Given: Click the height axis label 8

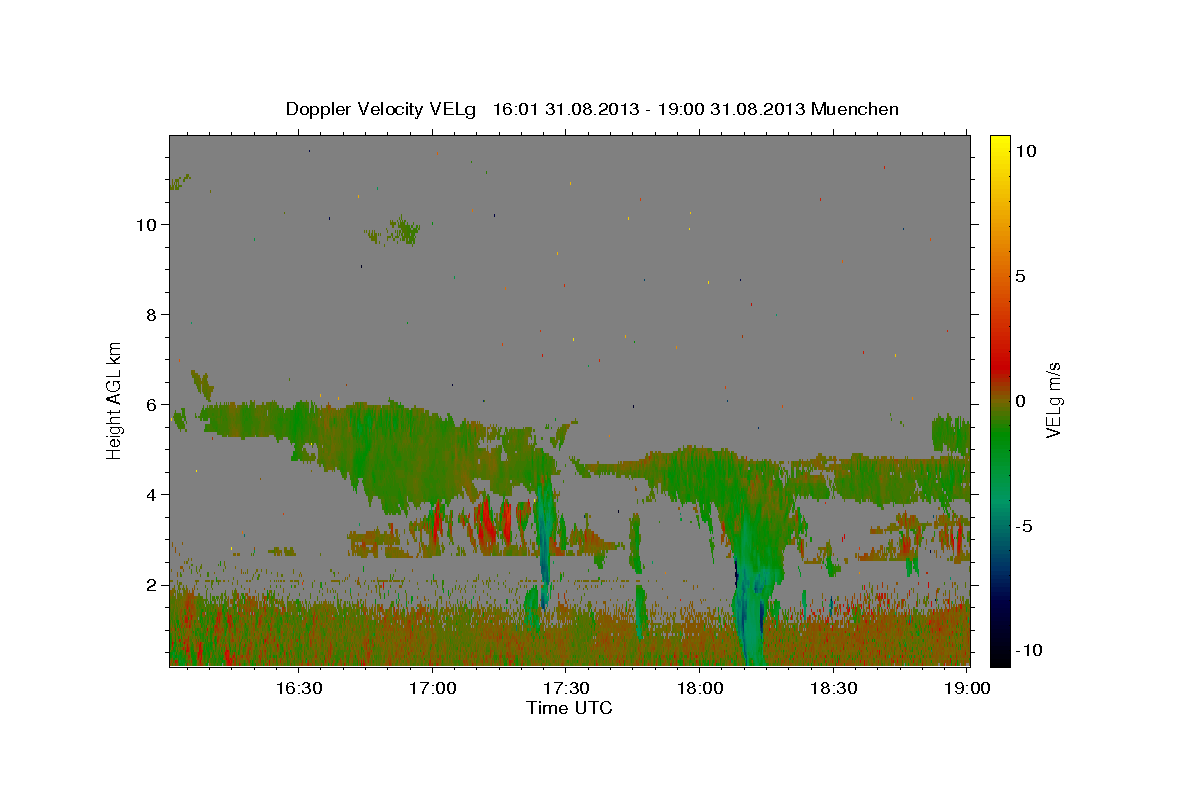Looking at the screenshot, I should (153, 315).
